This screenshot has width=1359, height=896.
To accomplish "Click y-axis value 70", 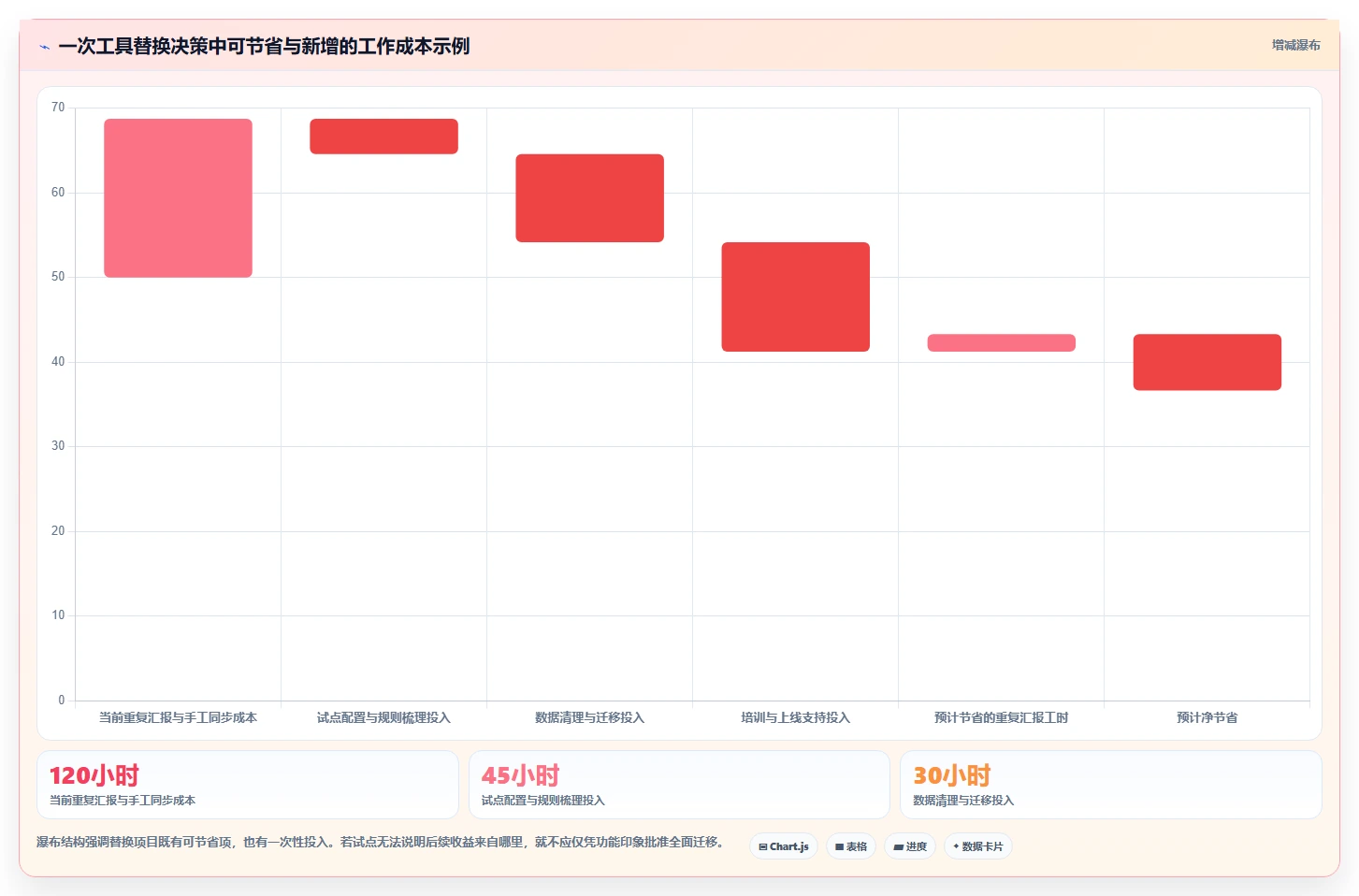I will point(58,108).
